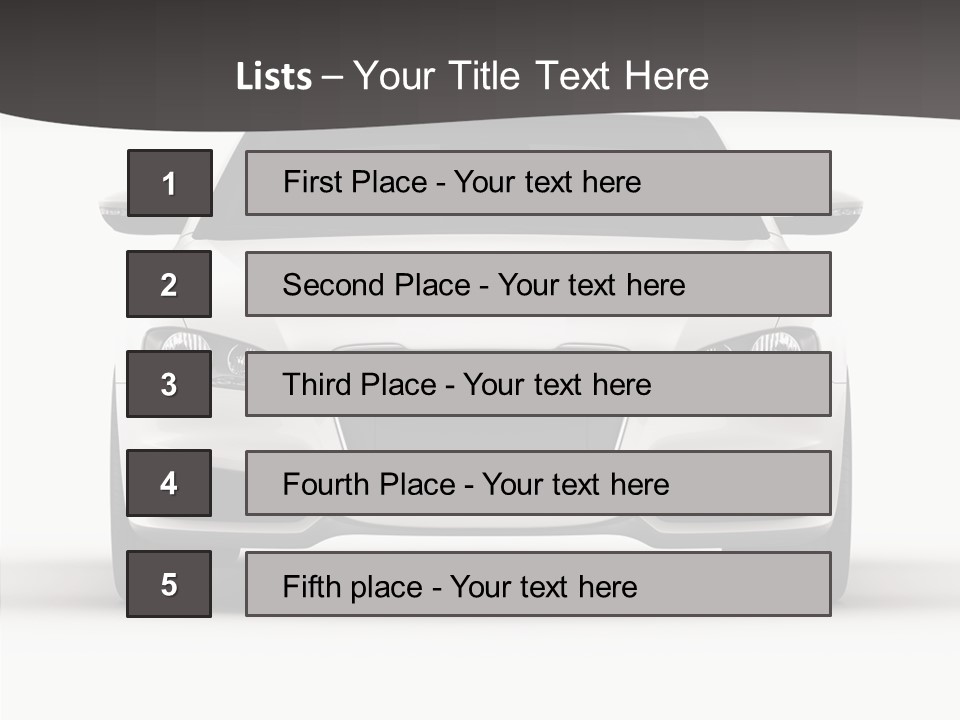The image size is (960, 720).
Task: Pick the number 3 box
Action: 169,384
